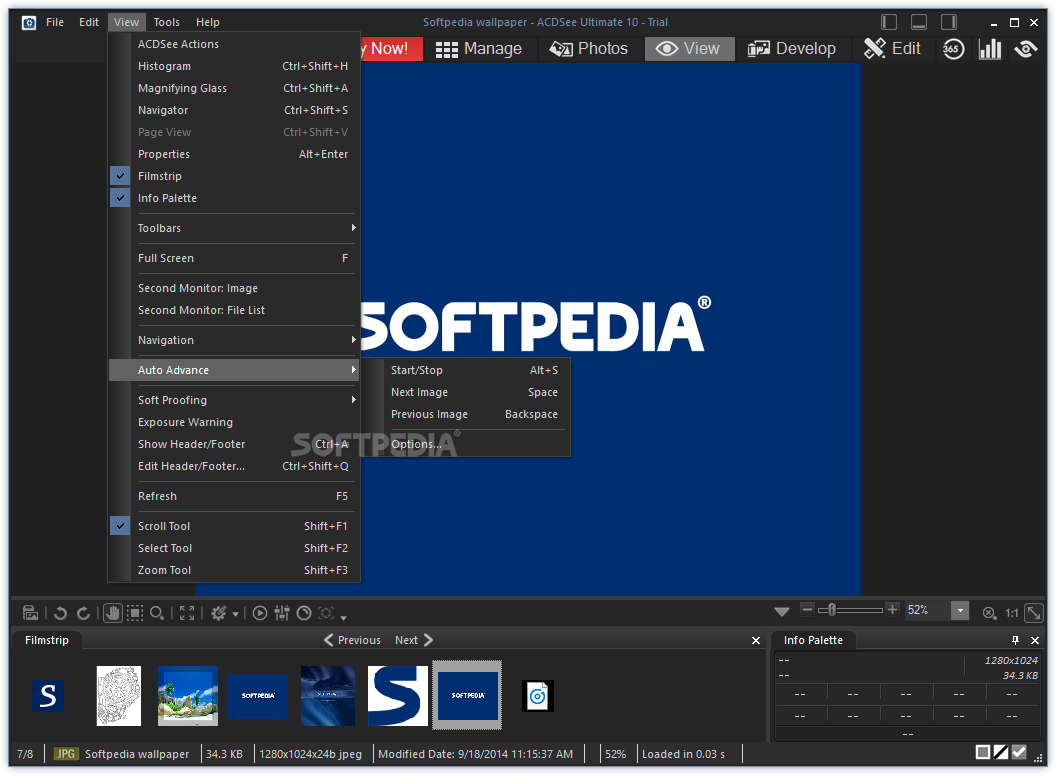Open the 52% zoom level dropdown arrow
This screenshot has width=1056, height=775.
tap(960, 611)
